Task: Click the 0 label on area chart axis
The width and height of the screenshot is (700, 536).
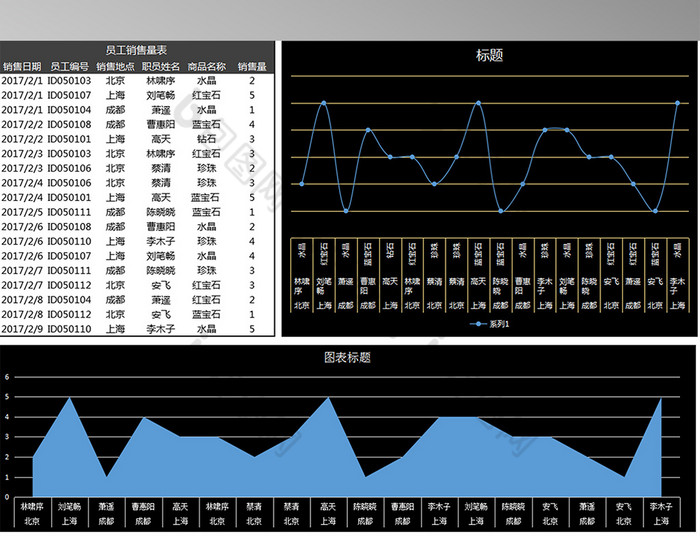Action: pyautogui.click(x=7, y=497)
